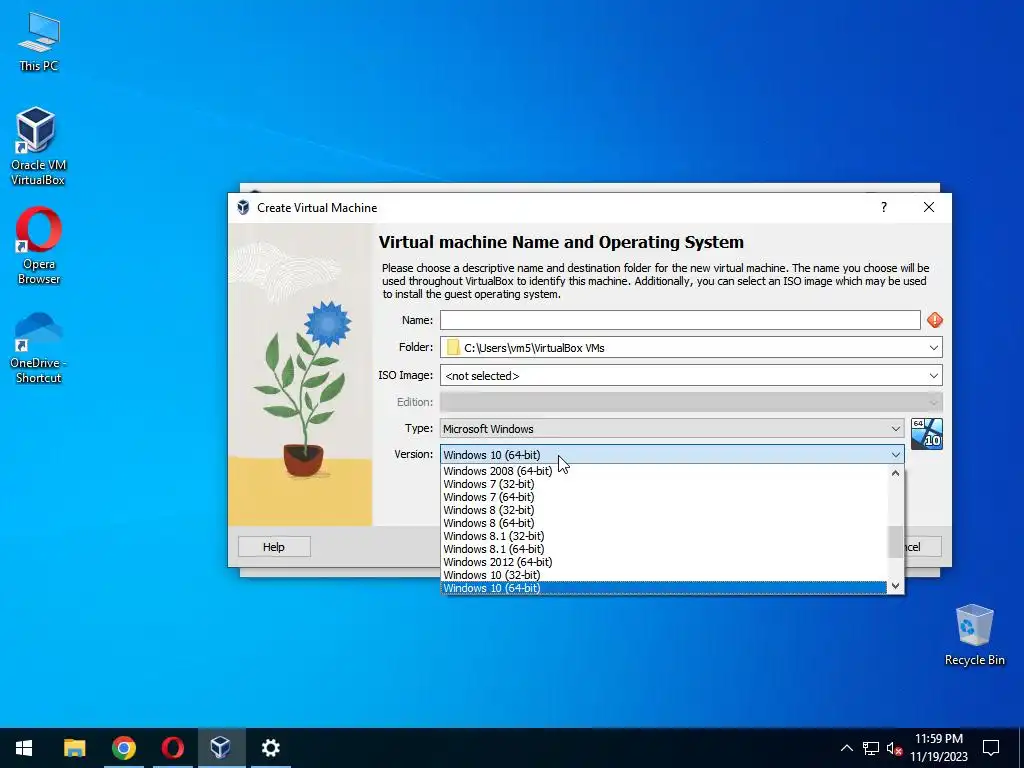
Task: Click the dialog help question mark
Action: pyautogui.click(x=884, y=207)
